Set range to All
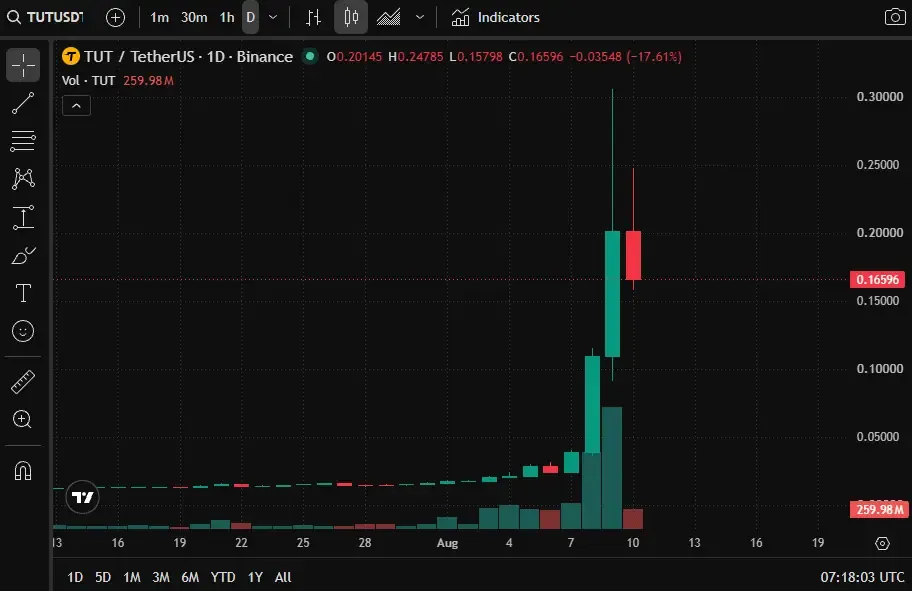The width and height of the screenshot is (912, 591). (x=283, y=577)
